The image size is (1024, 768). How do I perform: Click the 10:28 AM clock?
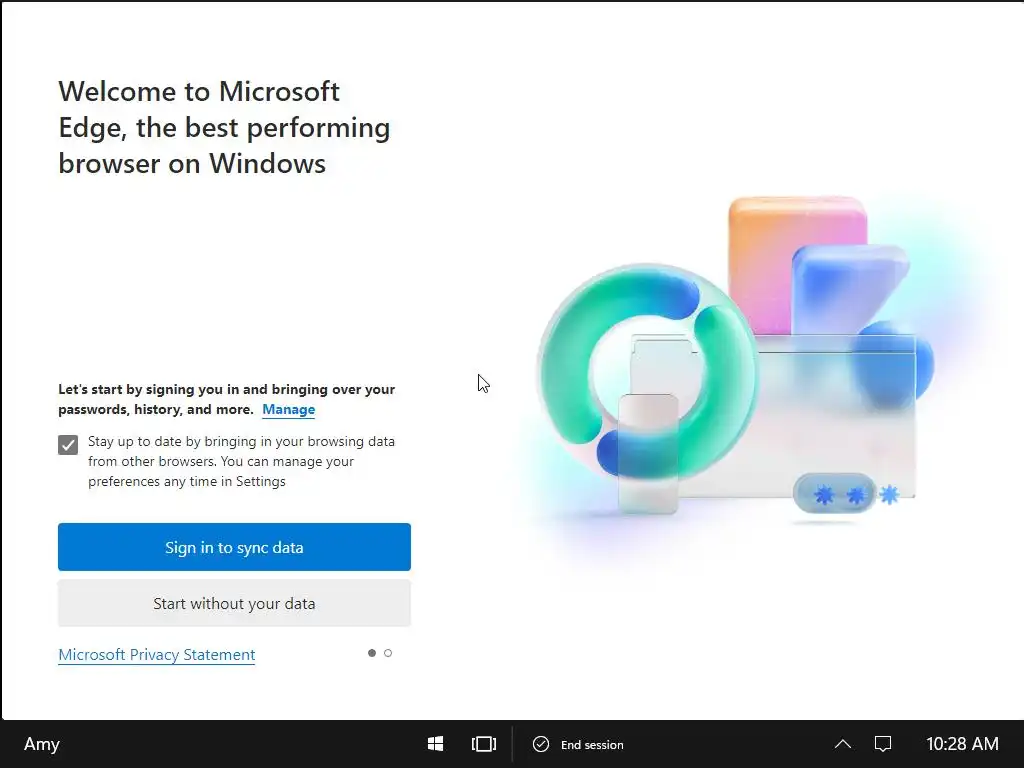(963, 744)
